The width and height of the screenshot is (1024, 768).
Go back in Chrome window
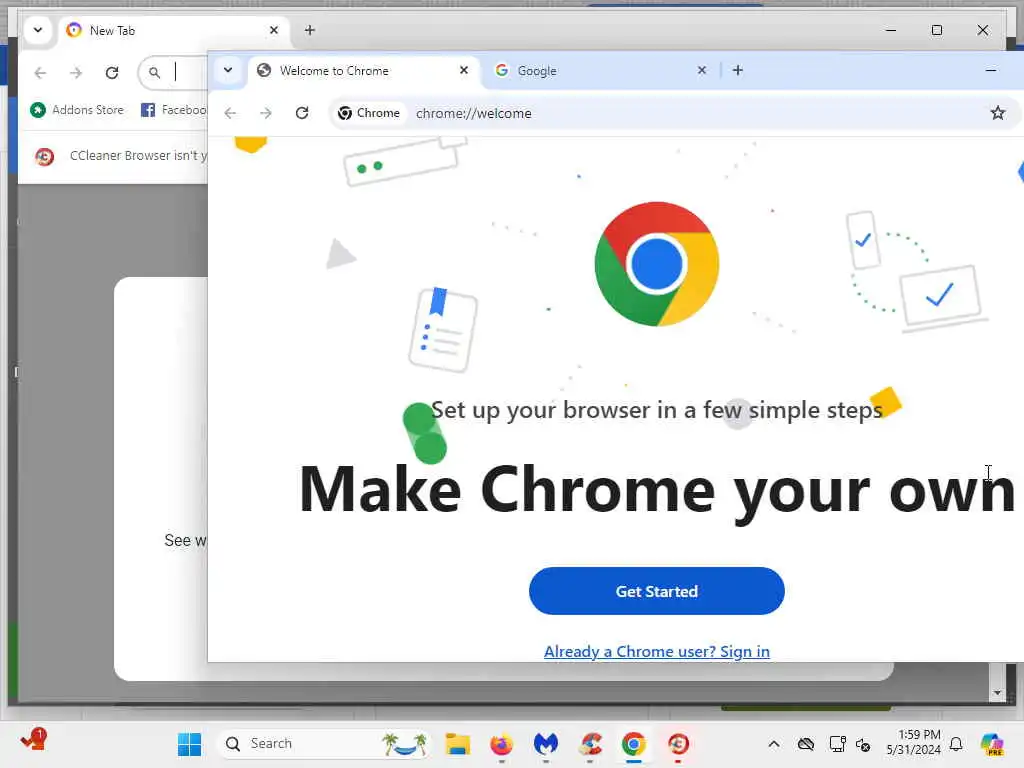231,113
